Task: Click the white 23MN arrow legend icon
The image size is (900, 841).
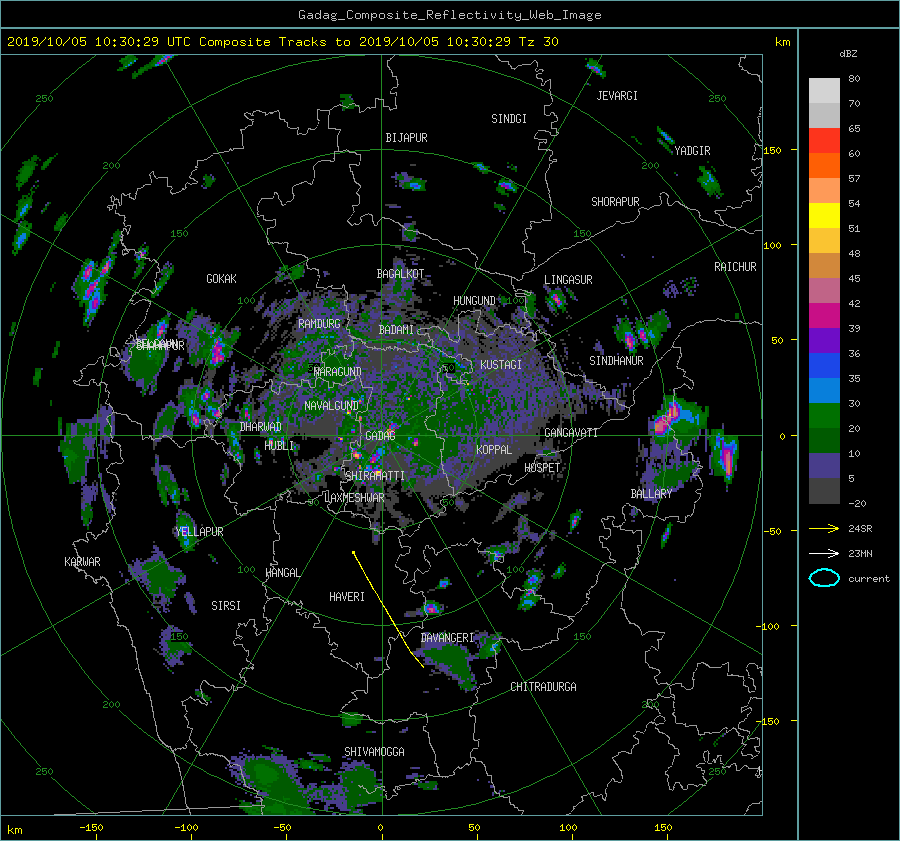Action: pos(824,553)
